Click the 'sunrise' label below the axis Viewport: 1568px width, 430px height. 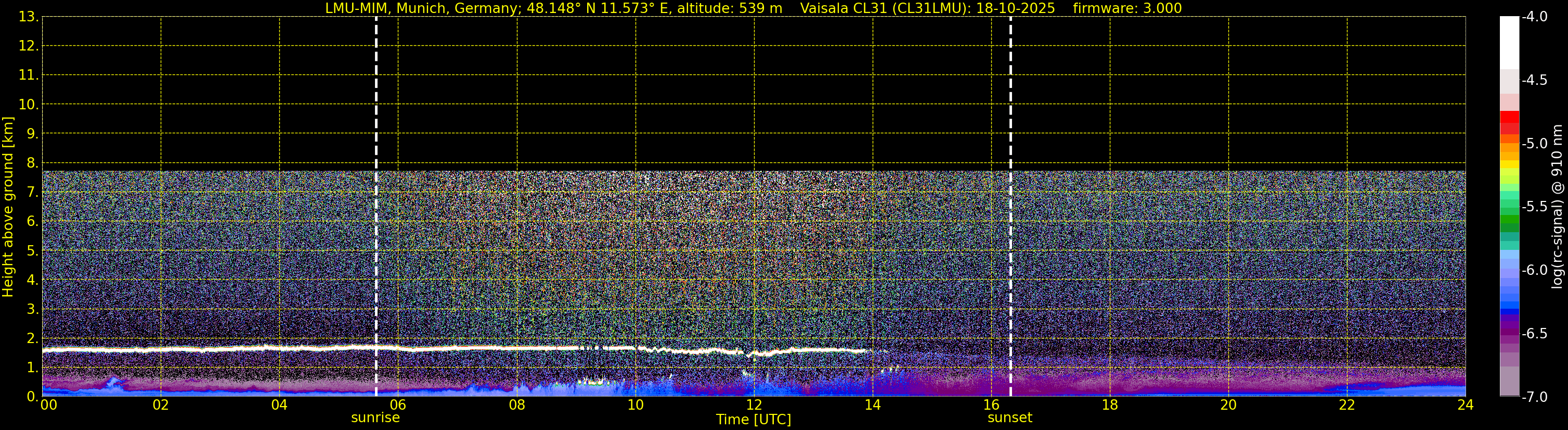pyautogui.click(x=375, y=418)
